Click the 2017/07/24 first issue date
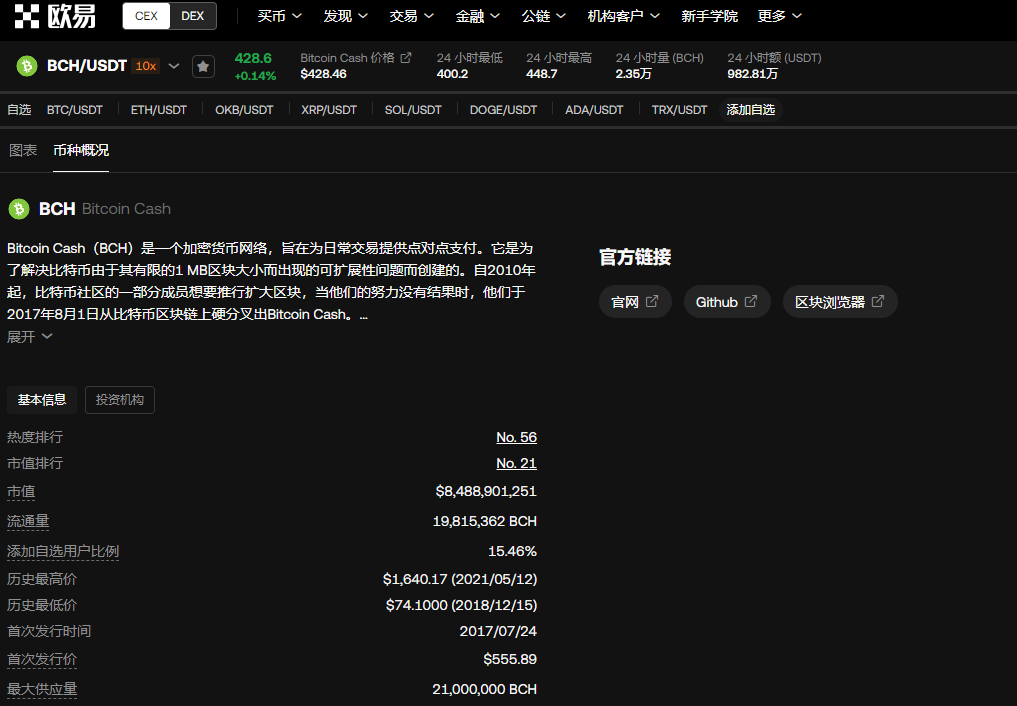 click(x=498, y=631)
